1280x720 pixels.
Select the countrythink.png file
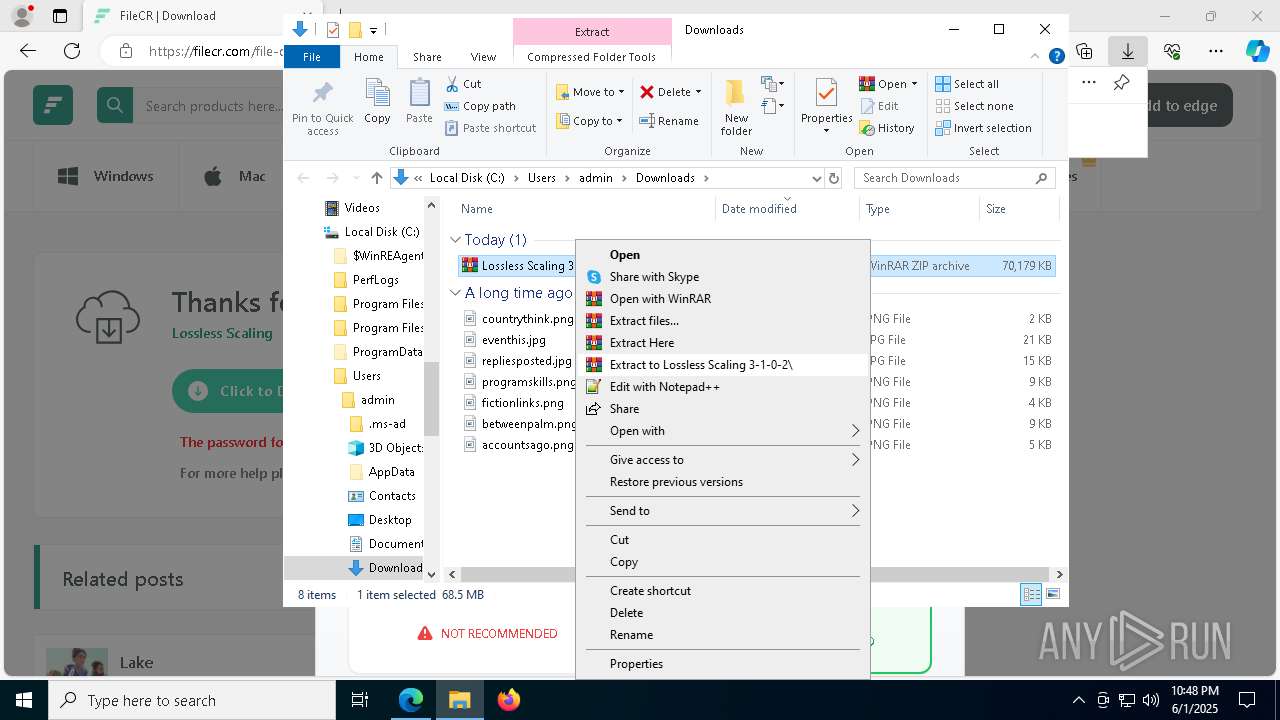point(518,319)
